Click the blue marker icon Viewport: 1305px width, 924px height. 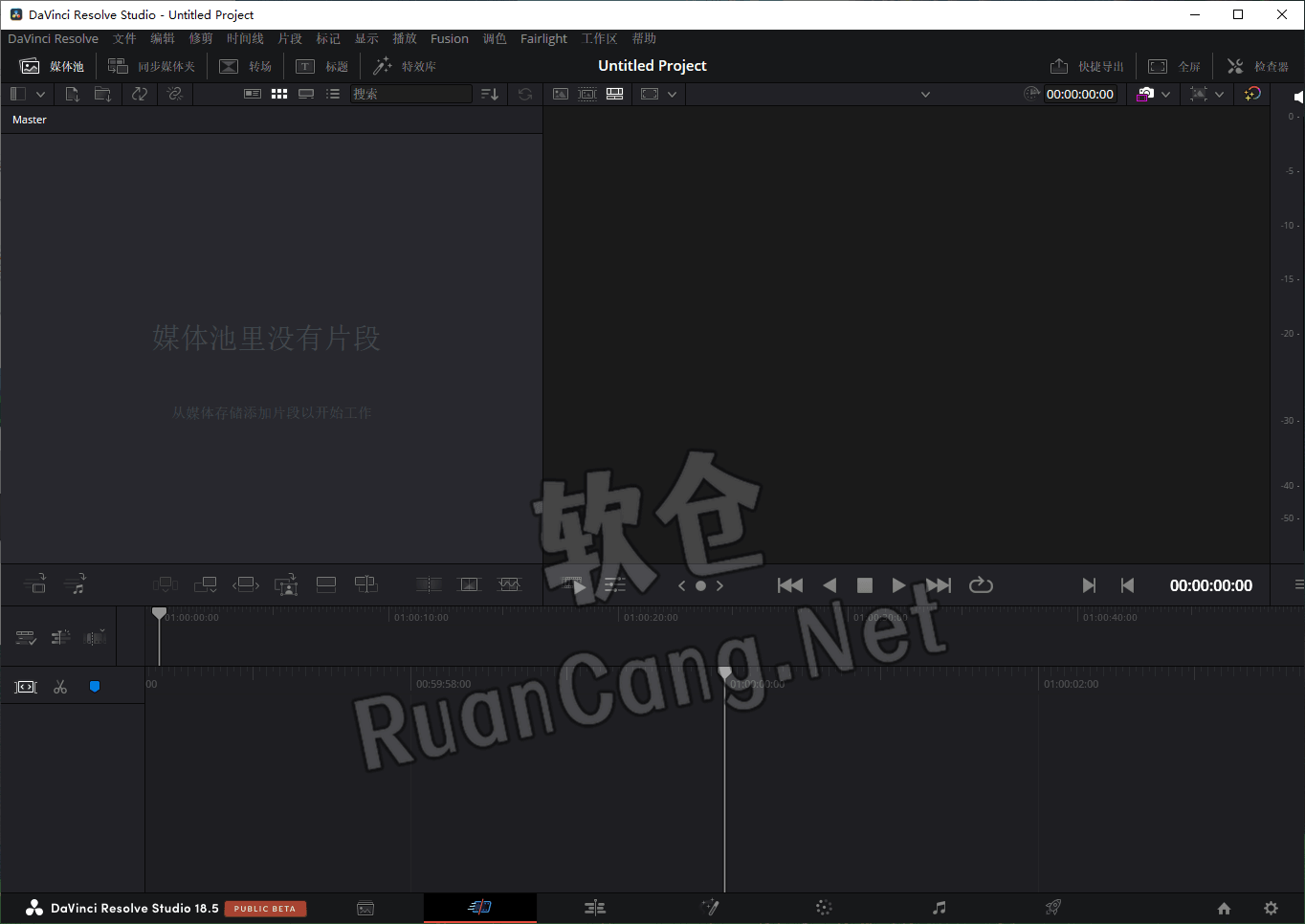95,687
